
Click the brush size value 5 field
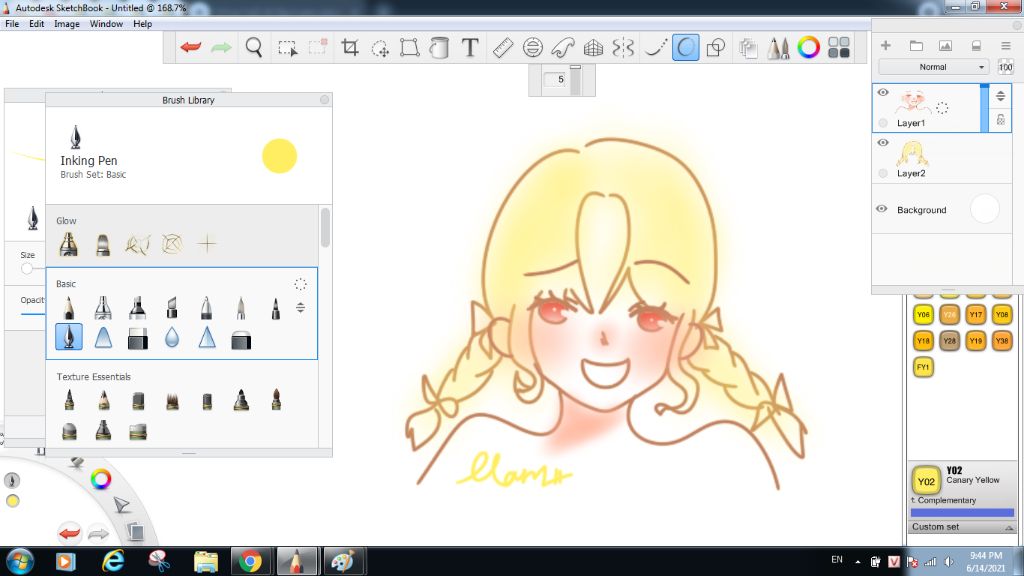555,79
